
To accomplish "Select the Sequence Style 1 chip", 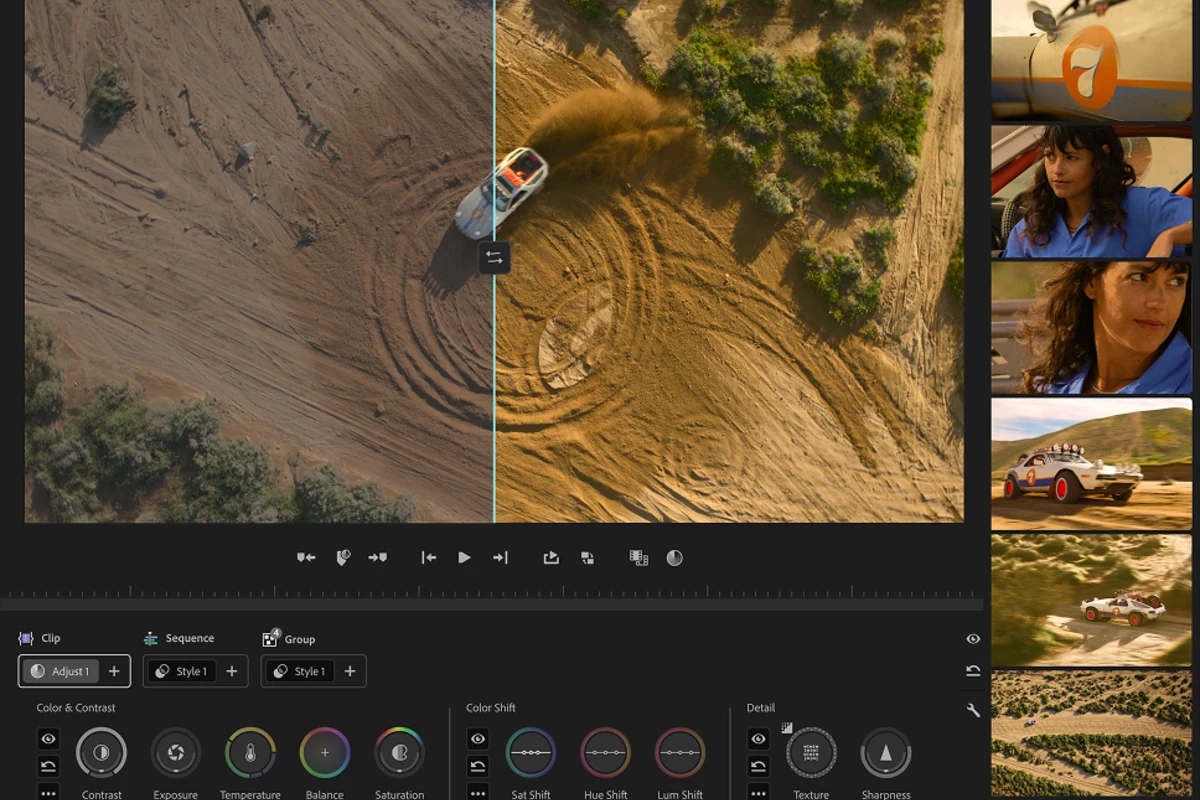I will pyautogui.click(x=181, y=671).
